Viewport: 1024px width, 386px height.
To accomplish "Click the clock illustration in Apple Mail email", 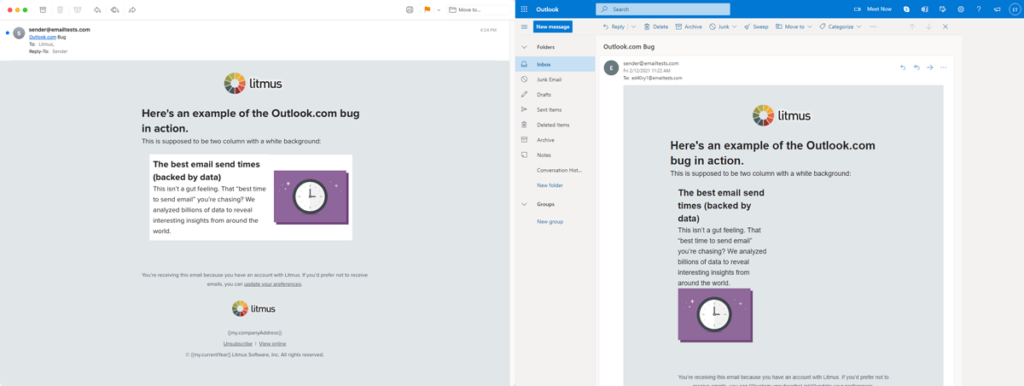I will [x=311, y=197].
